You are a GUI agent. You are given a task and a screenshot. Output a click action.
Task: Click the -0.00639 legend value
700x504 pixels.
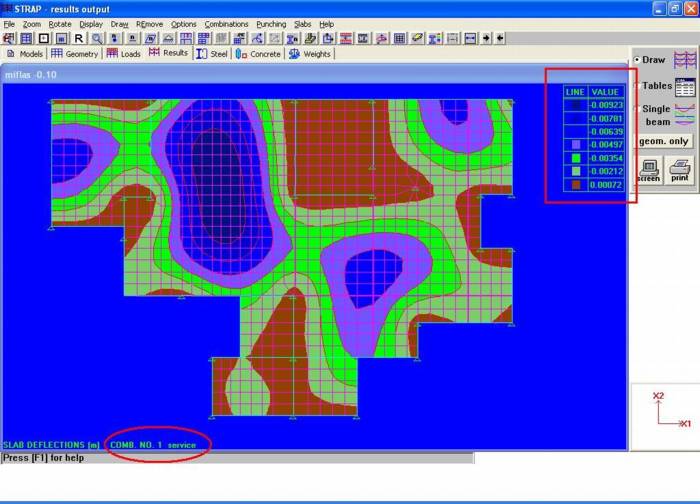pos(606,132)
